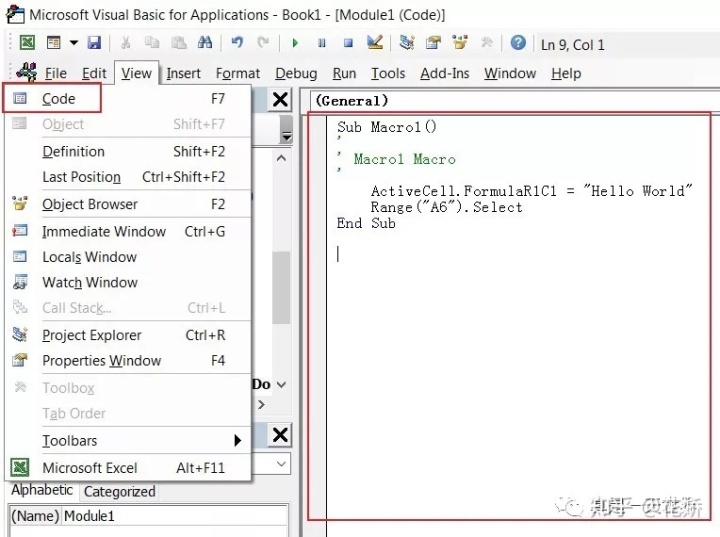The height and width of the screenshot is (537, 720).
Task: Close the Properties pane
Action: tap(280, 435)
